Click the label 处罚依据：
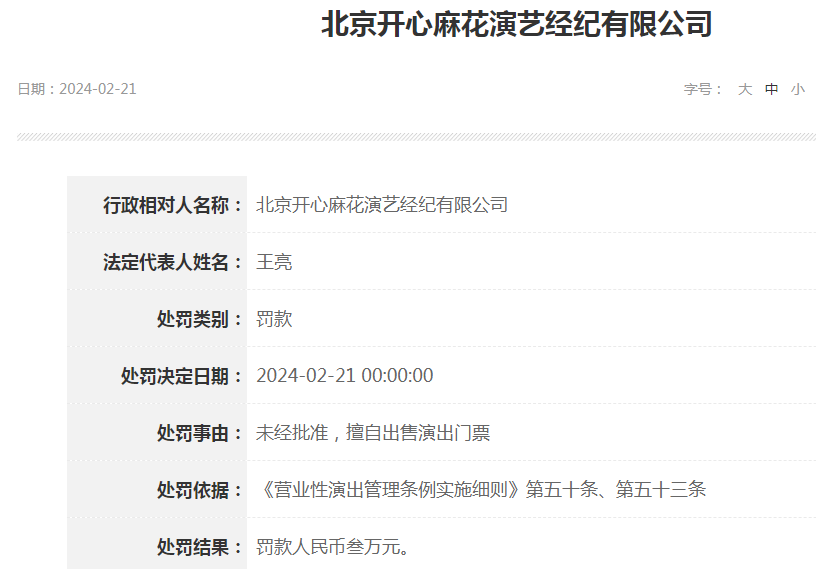The height and width of the screenshot is (569, 816). 200,490
